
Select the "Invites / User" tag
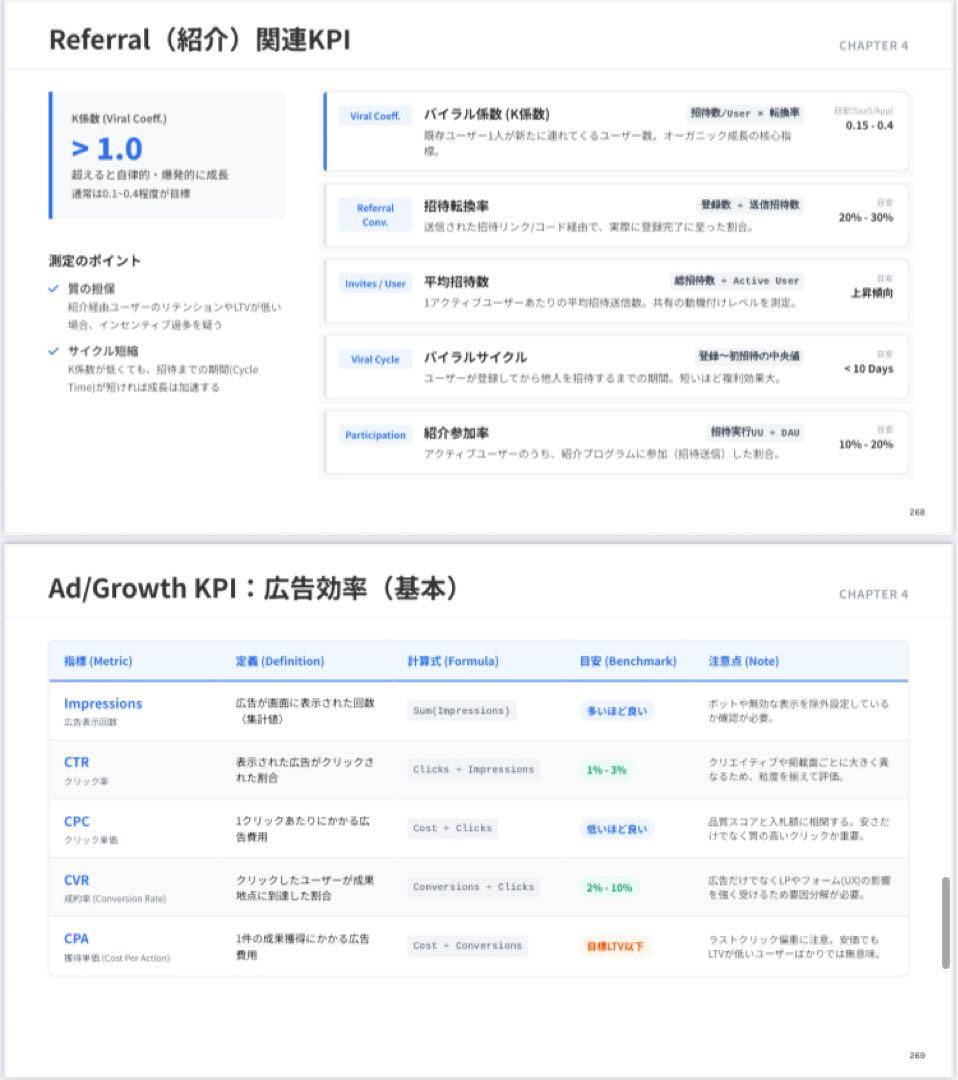tap(375, 284)
